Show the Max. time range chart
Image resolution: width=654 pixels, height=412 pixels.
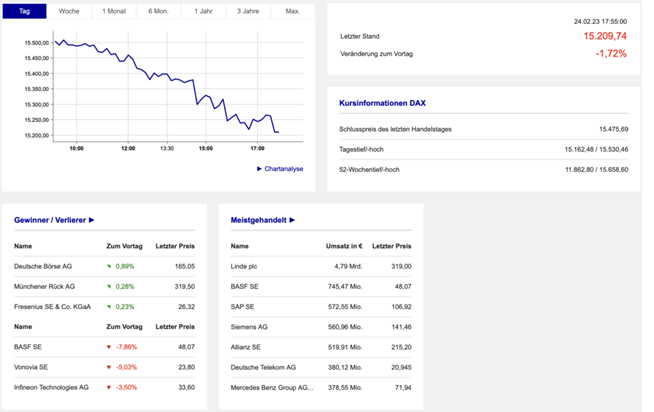coord(292,10)
